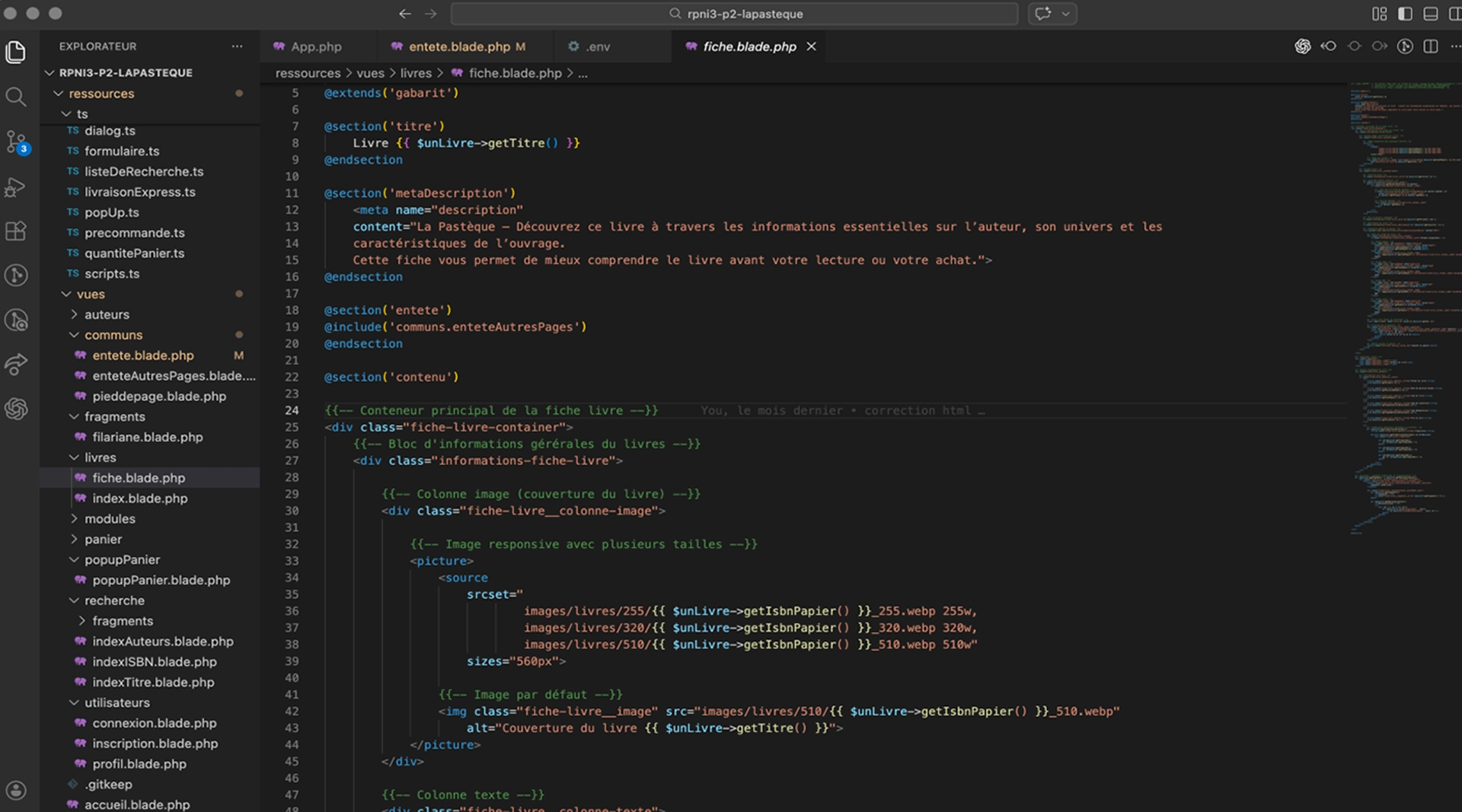Open the ellipsis at the breadcrumb end

583,73
